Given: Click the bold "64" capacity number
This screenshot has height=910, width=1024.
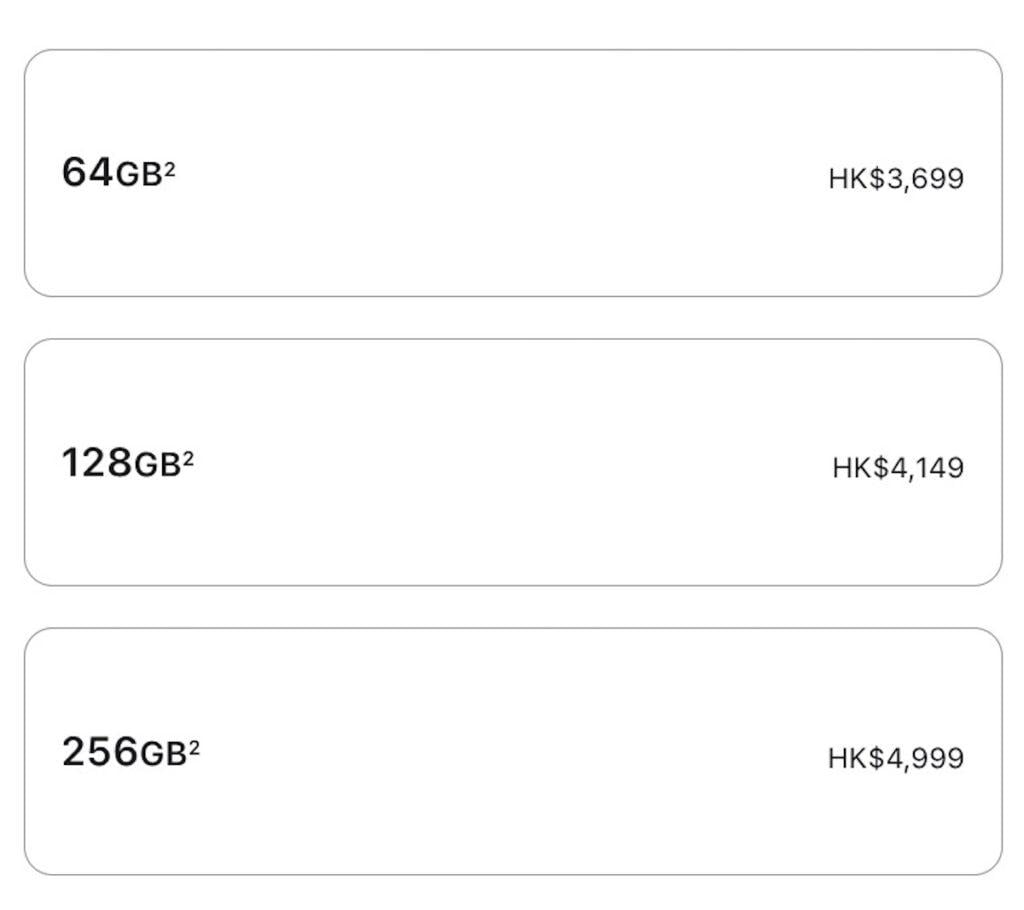Looking at the screenshot, I should [88, 173].
